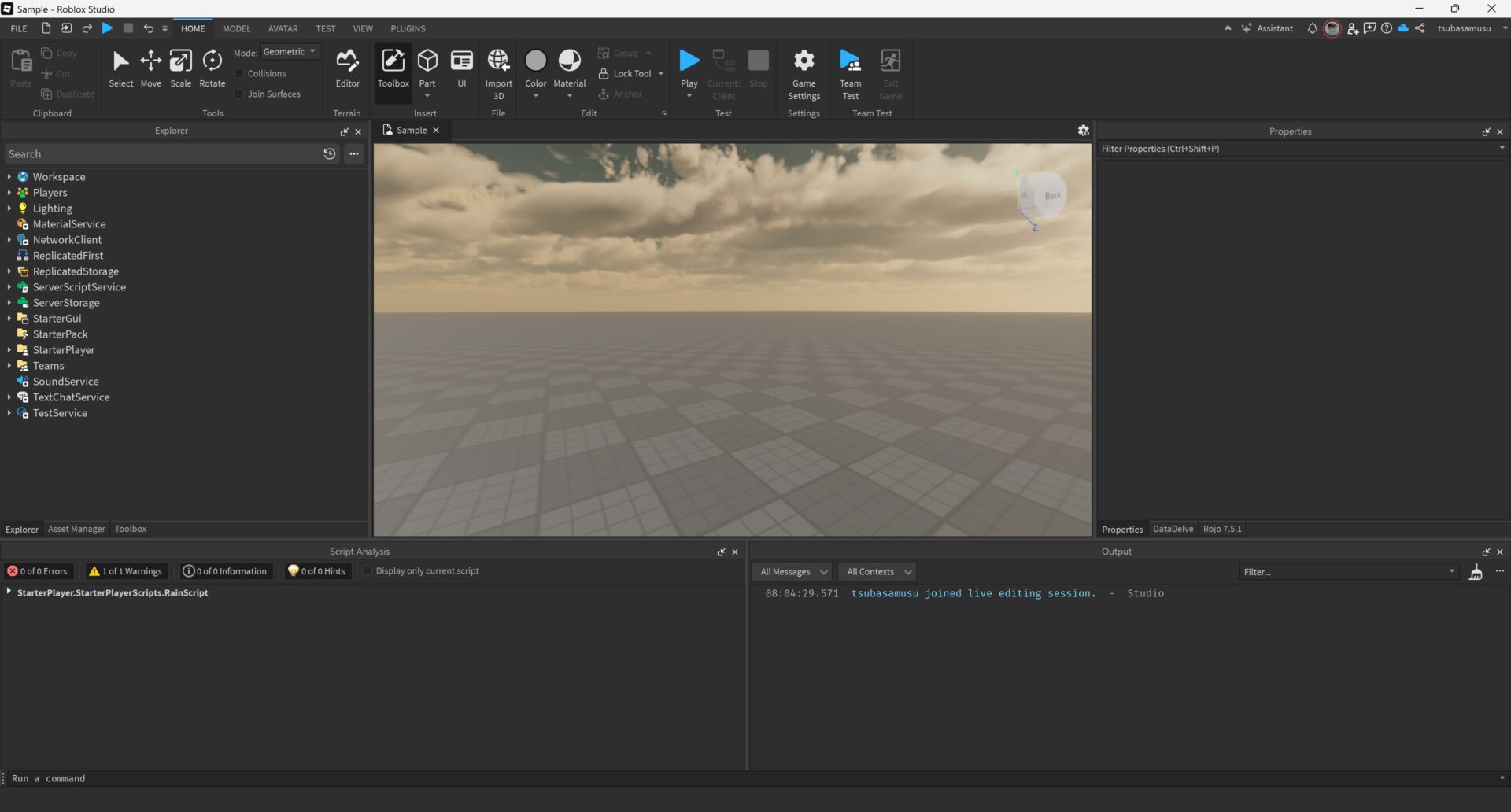Screen dimensions: 1511x812
Task: Activate the Move tool
Action: 150,69
